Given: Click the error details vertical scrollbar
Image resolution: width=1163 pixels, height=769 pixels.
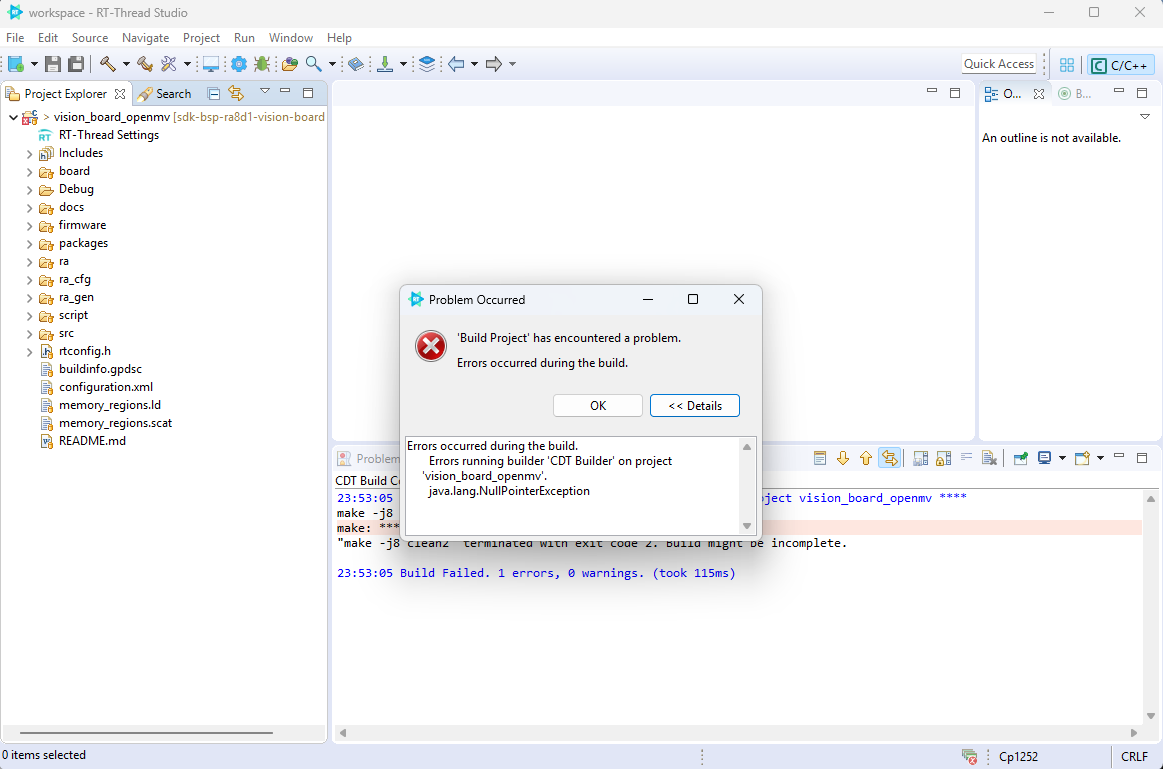Looking at the screenshot, I should coord(746,486).
